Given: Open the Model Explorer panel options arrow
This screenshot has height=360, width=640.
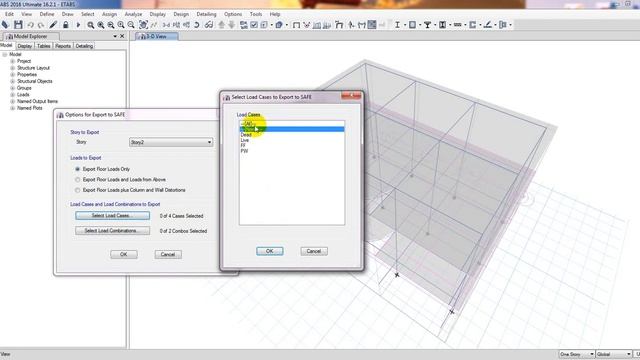Looking at the screenshot, I should (x=115, y=36).
